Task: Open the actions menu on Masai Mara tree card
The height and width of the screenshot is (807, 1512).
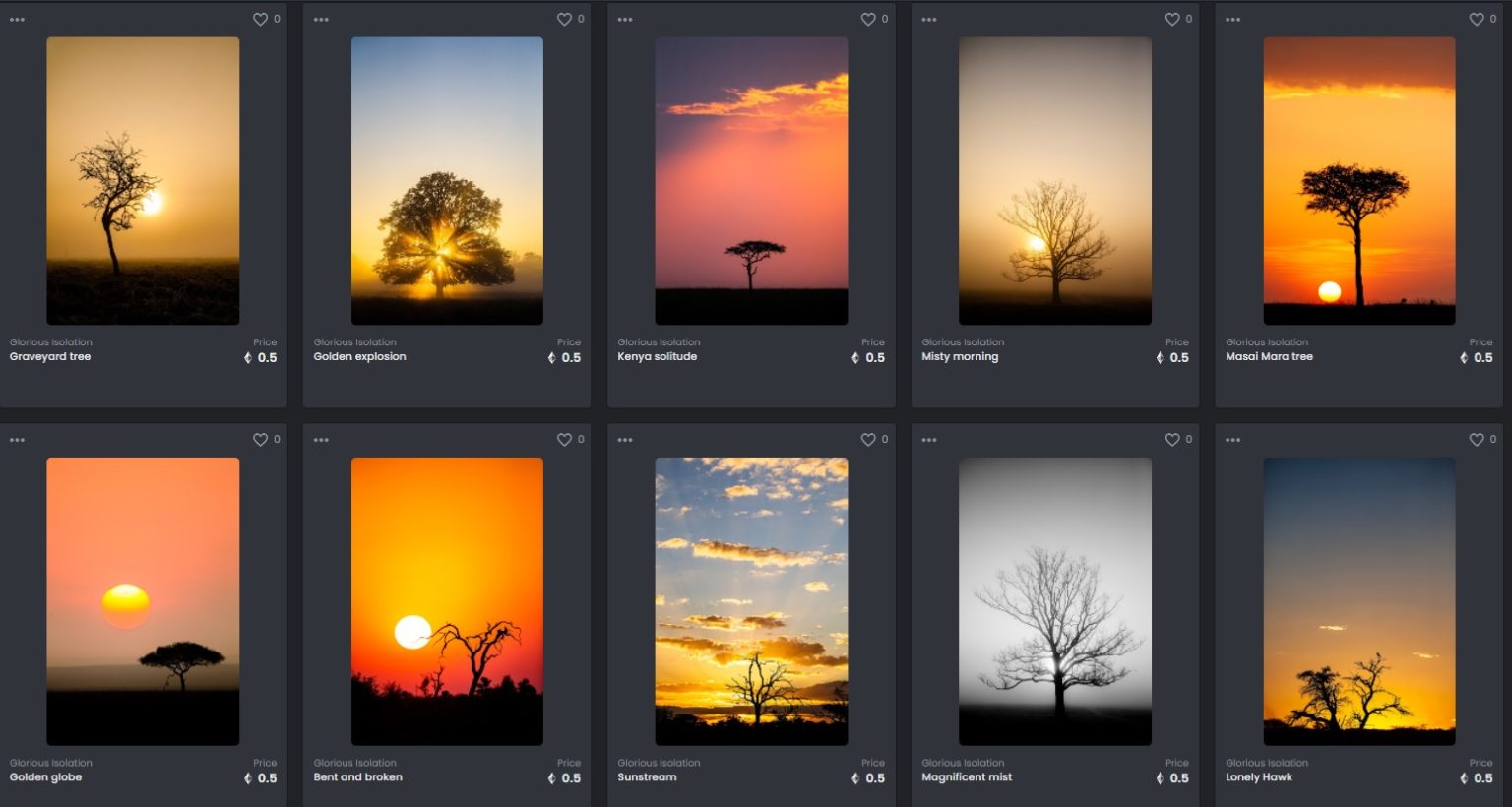Action: click(x=1233, y=18)
